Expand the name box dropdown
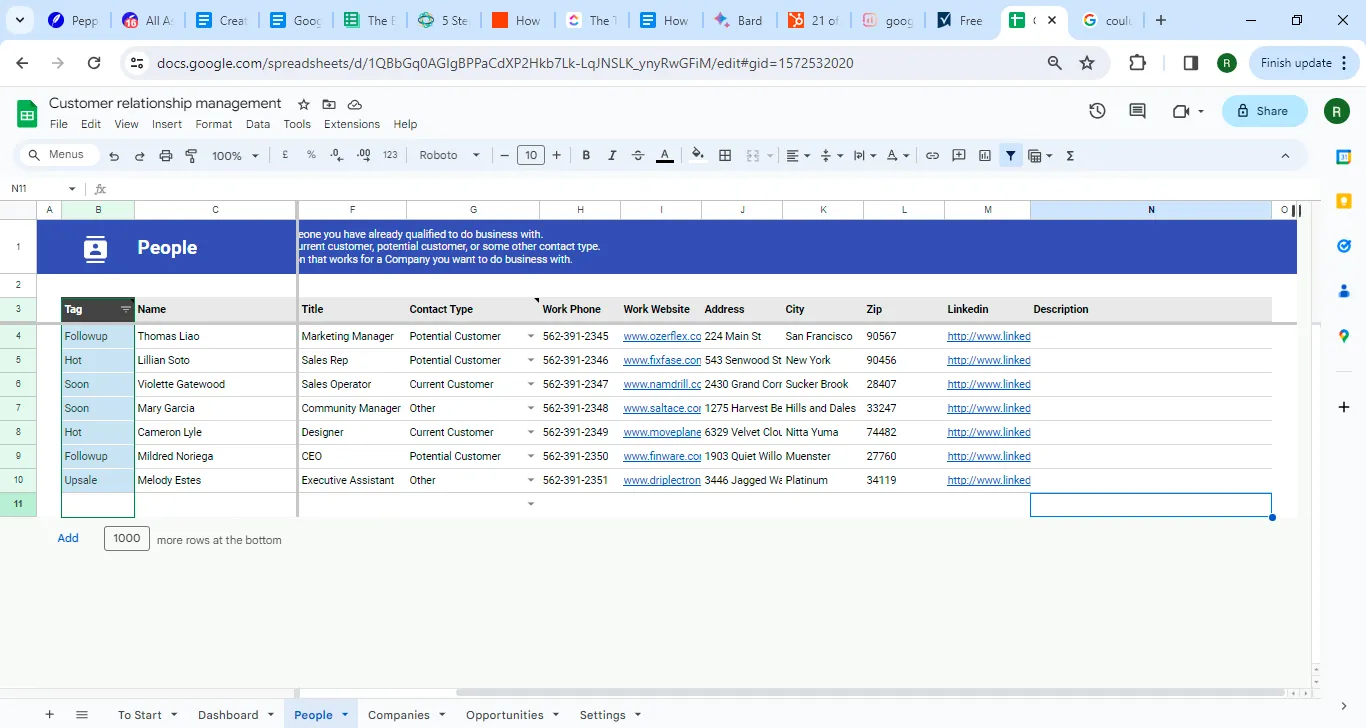 [72, 189]
